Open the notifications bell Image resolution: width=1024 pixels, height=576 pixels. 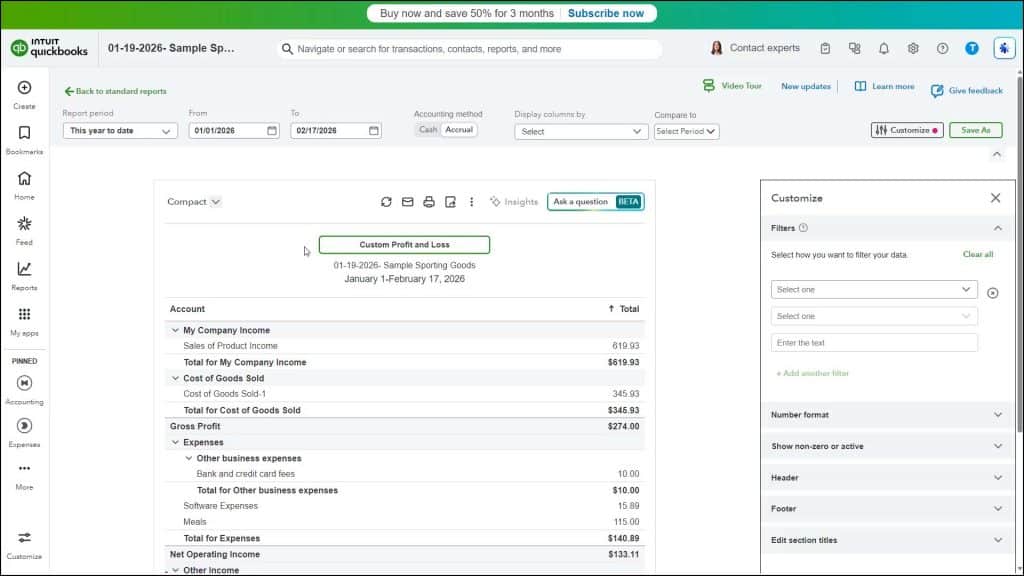pyautogui.click(x=884, y=47)
